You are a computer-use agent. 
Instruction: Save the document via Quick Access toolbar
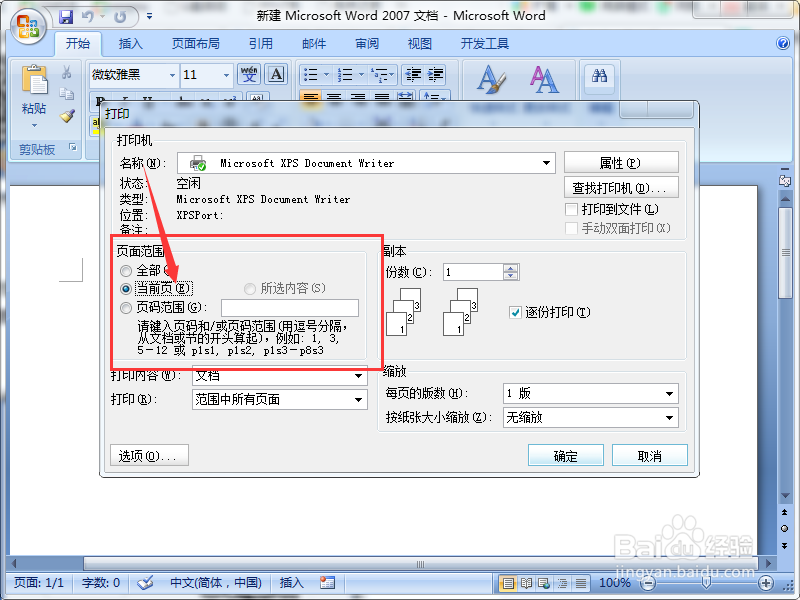tap(66, 17)
